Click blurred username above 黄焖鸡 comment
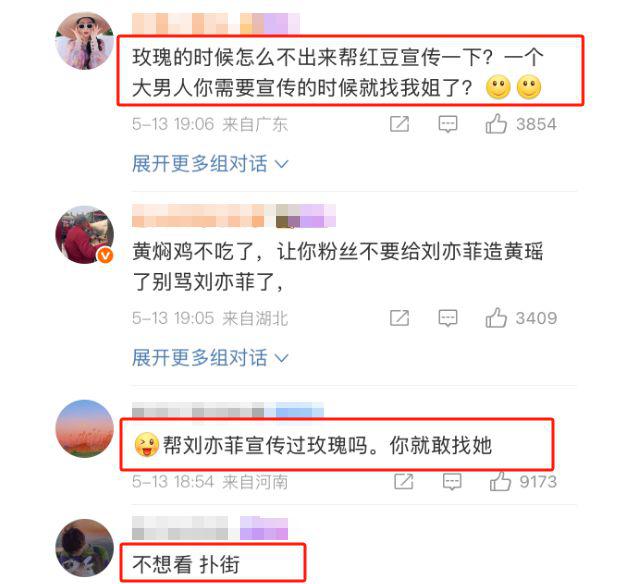 point(234,216)
